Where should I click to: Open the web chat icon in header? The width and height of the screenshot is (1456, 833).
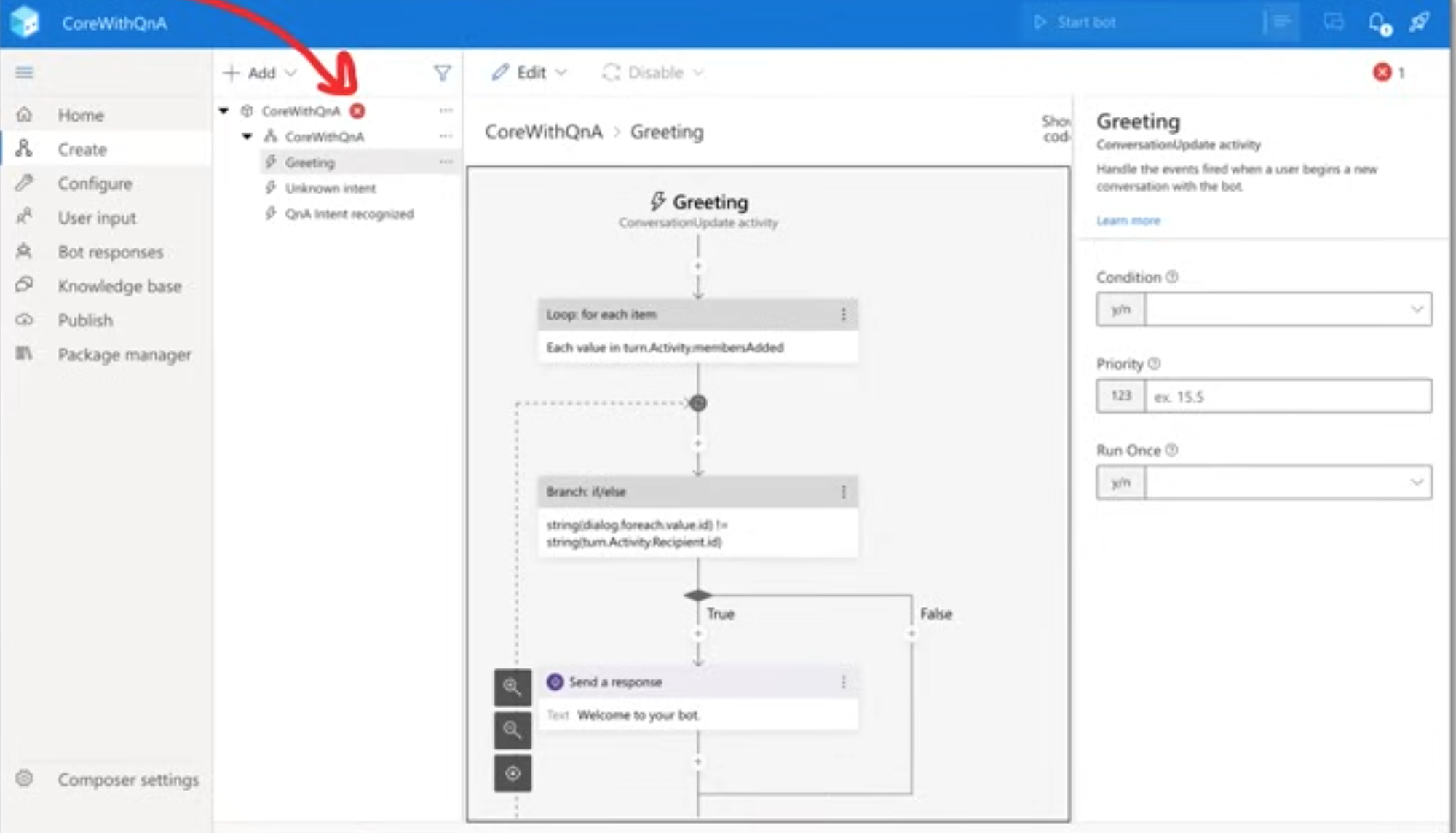tap(1333, 22)
